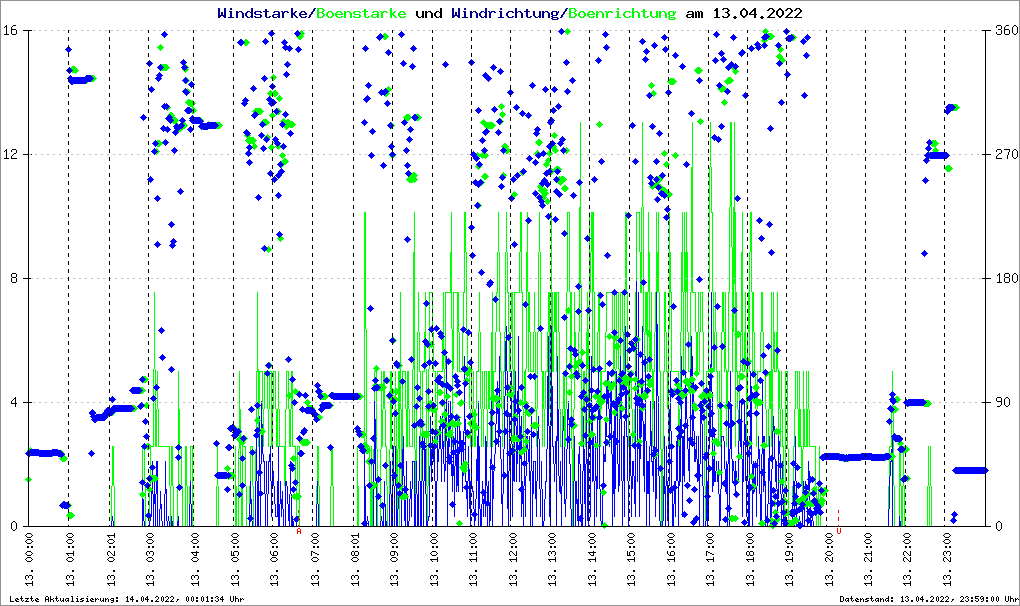Click time label '13. 23:00'
This screenshot has width=1020, height=606.
coord(946,559)
